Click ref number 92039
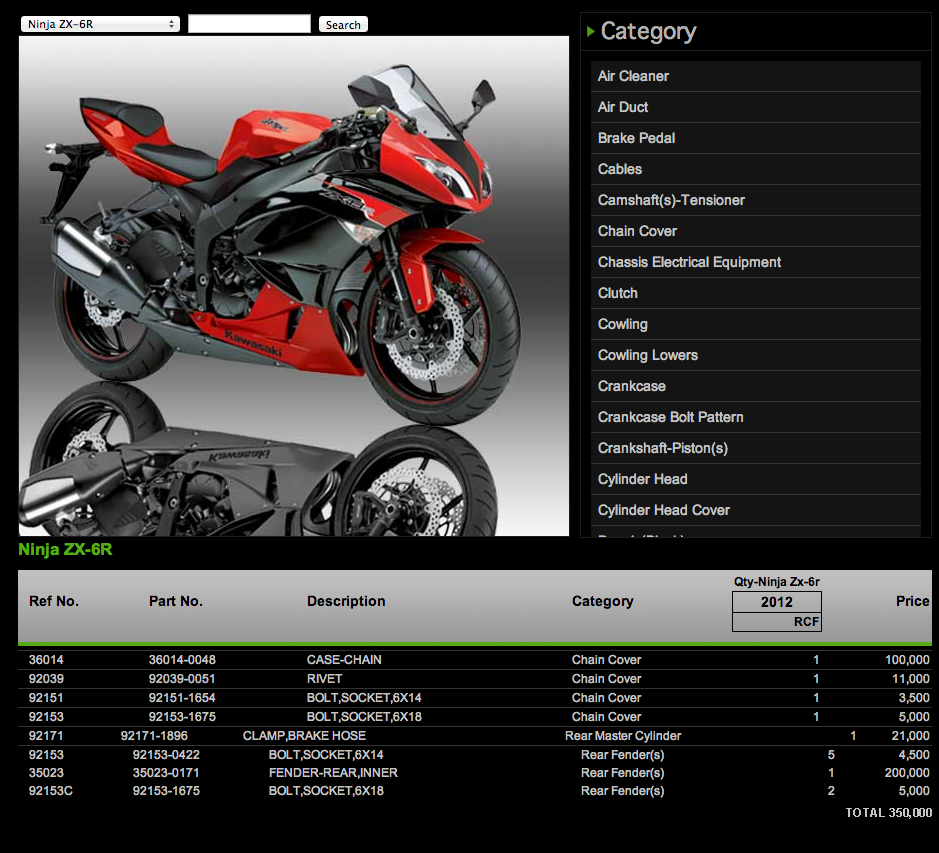This screenshot has height=853, width=939. point(46,679)
